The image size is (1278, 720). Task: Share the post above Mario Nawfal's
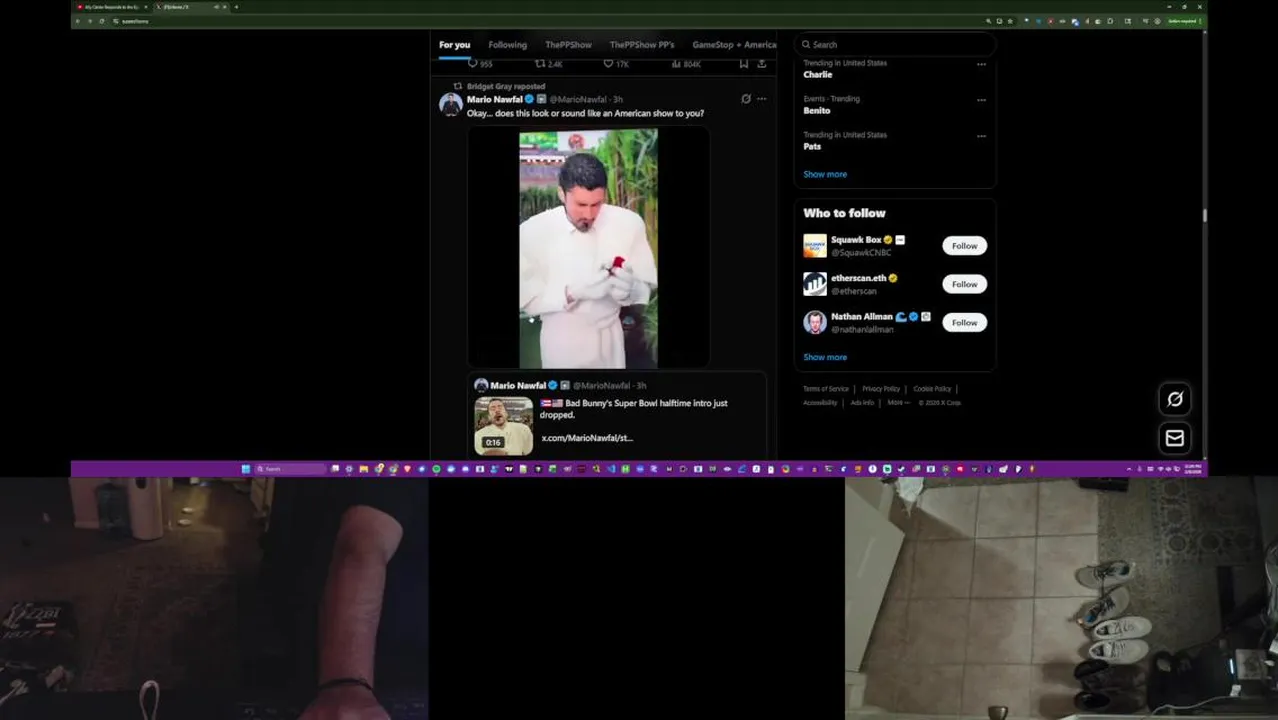click(762, 64)
